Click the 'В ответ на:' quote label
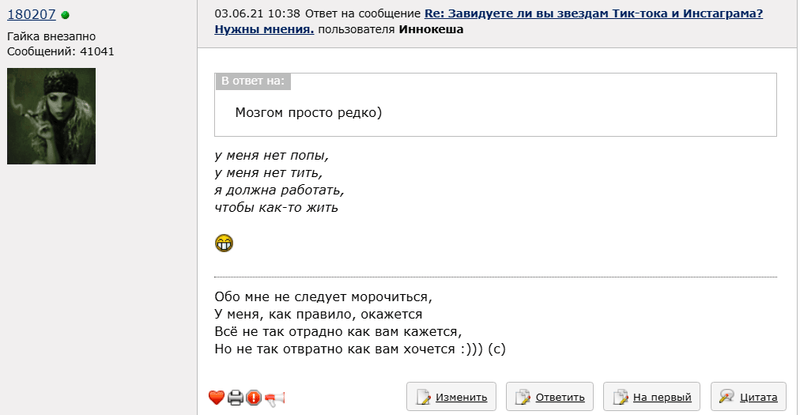 [253, 81]
